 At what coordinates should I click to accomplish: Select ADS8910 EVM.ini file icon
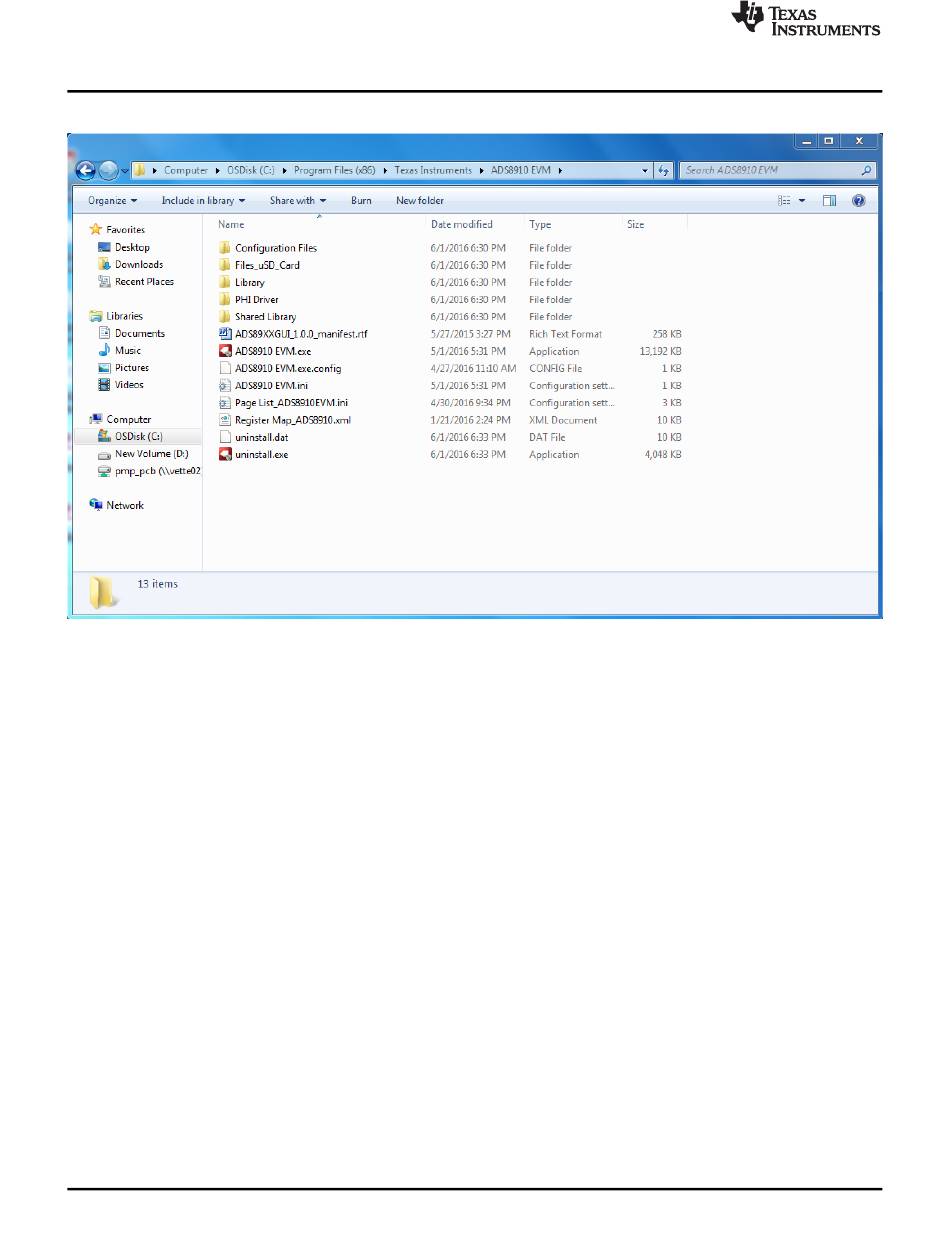225,386
